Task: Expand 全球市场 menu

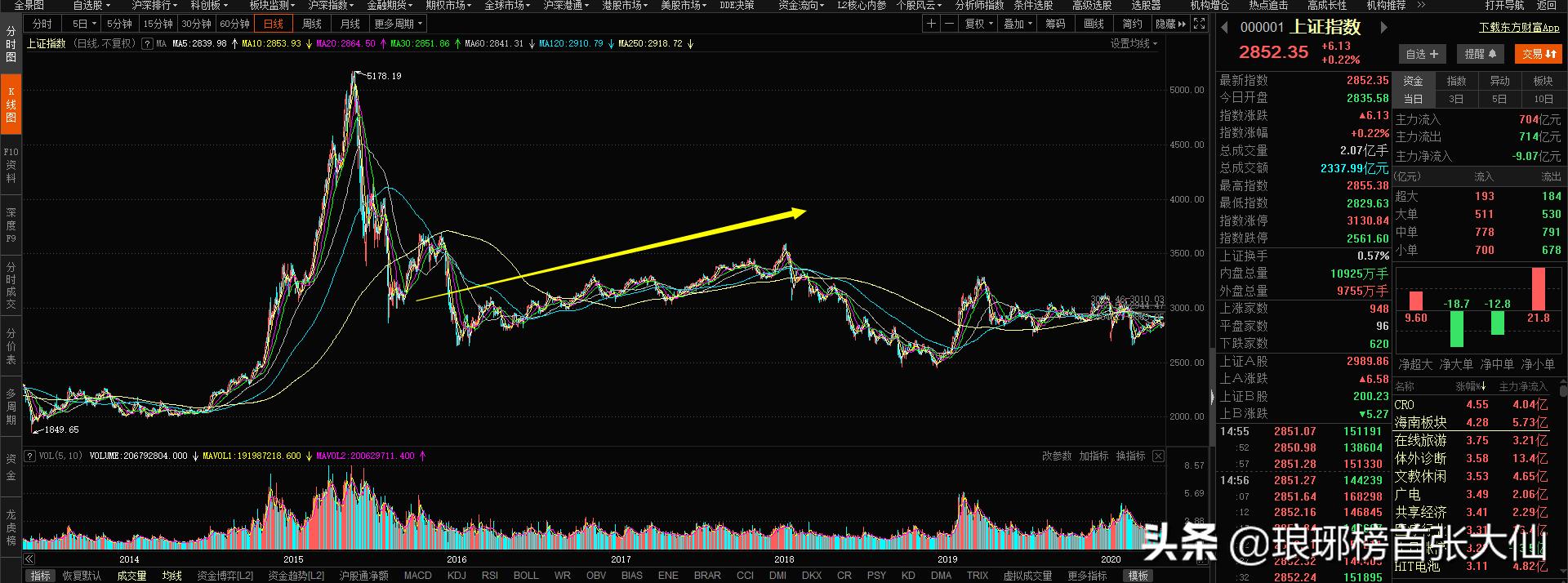Action: [x=507, y=5]
